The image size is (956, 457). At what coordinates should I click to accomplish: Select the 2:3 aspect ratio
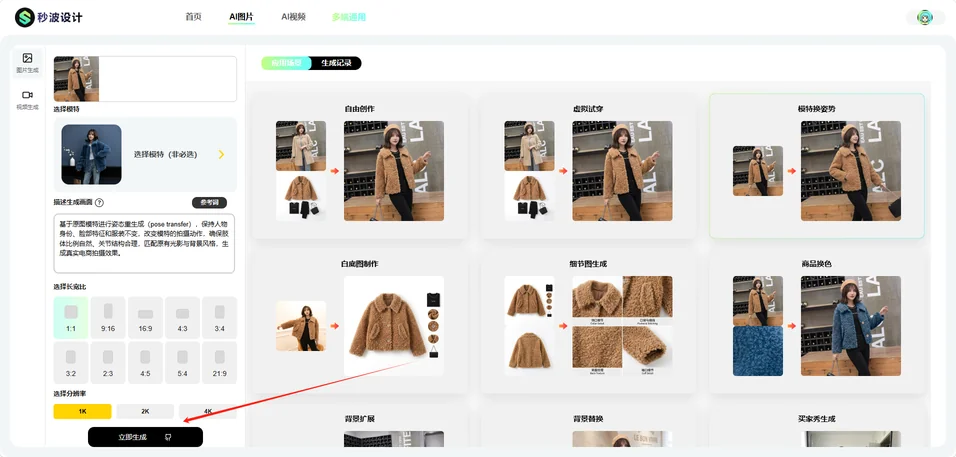coord(108,363)
